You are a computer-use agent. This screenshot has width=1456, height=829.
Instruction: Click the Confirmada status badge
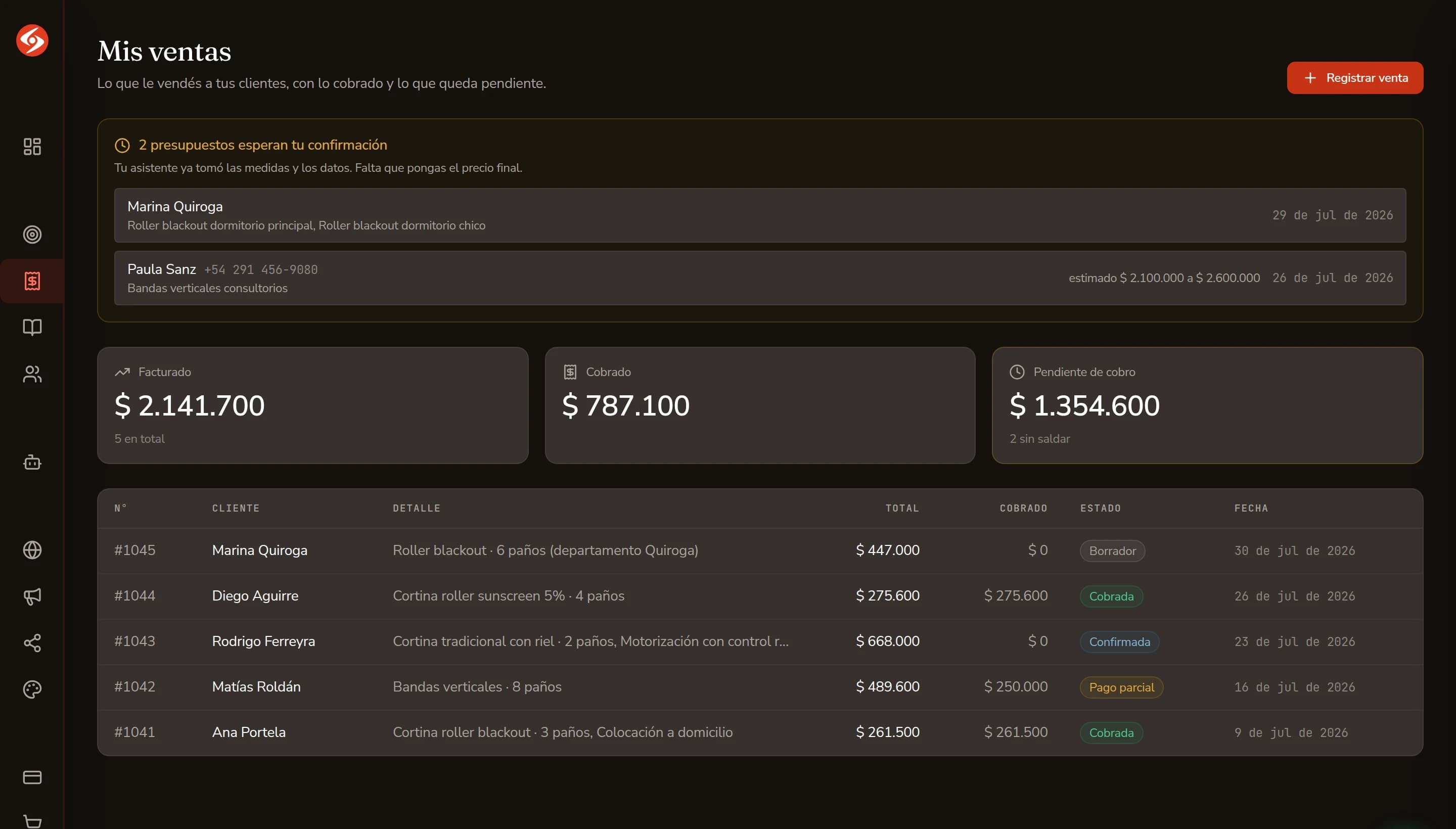[1119, 641]
